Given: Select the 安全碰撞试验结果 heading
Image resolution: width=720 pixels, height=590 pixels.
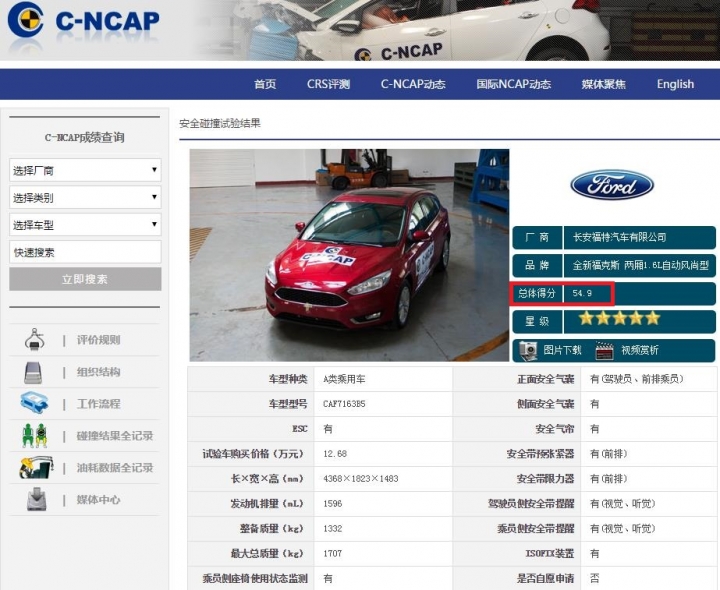Looking at the screenshot, I should coord(219,123).
